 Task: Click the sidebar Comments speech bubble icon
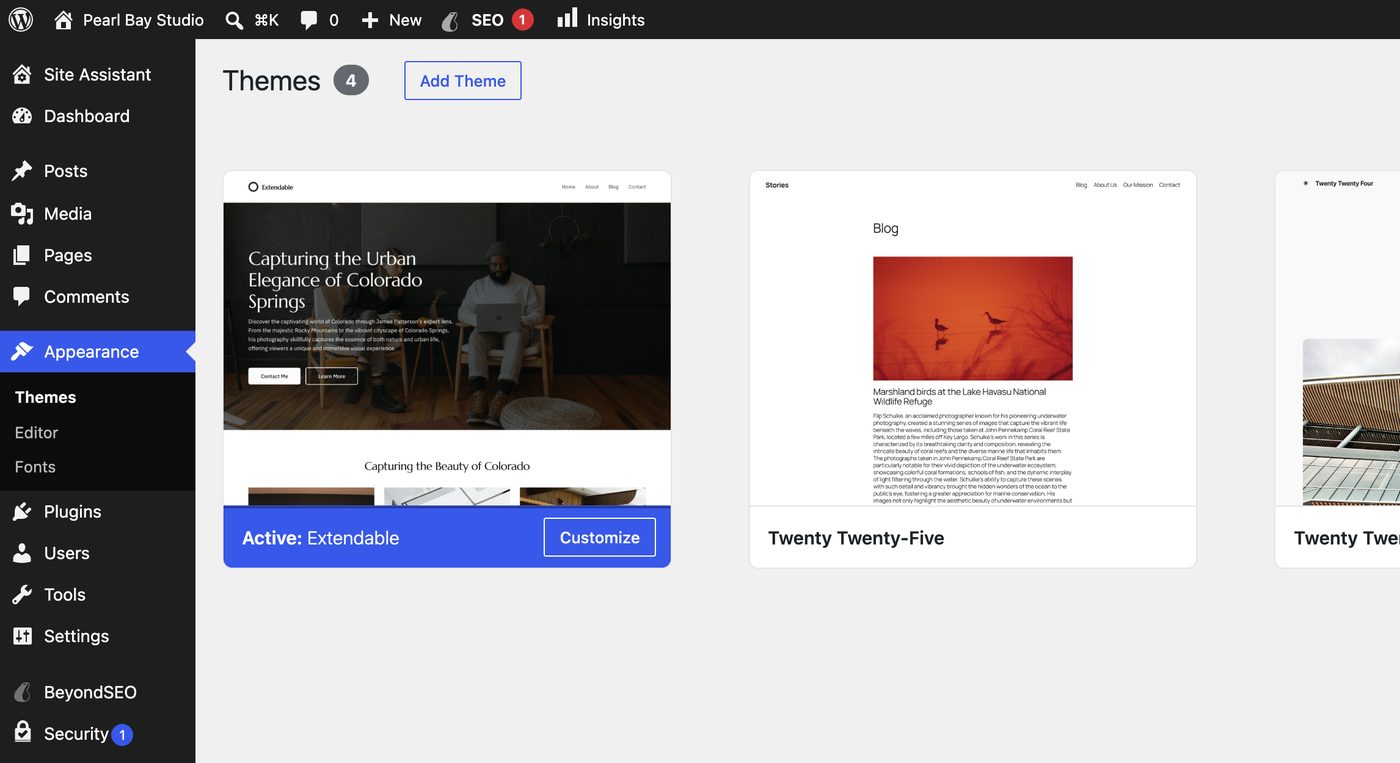[22, 297]
